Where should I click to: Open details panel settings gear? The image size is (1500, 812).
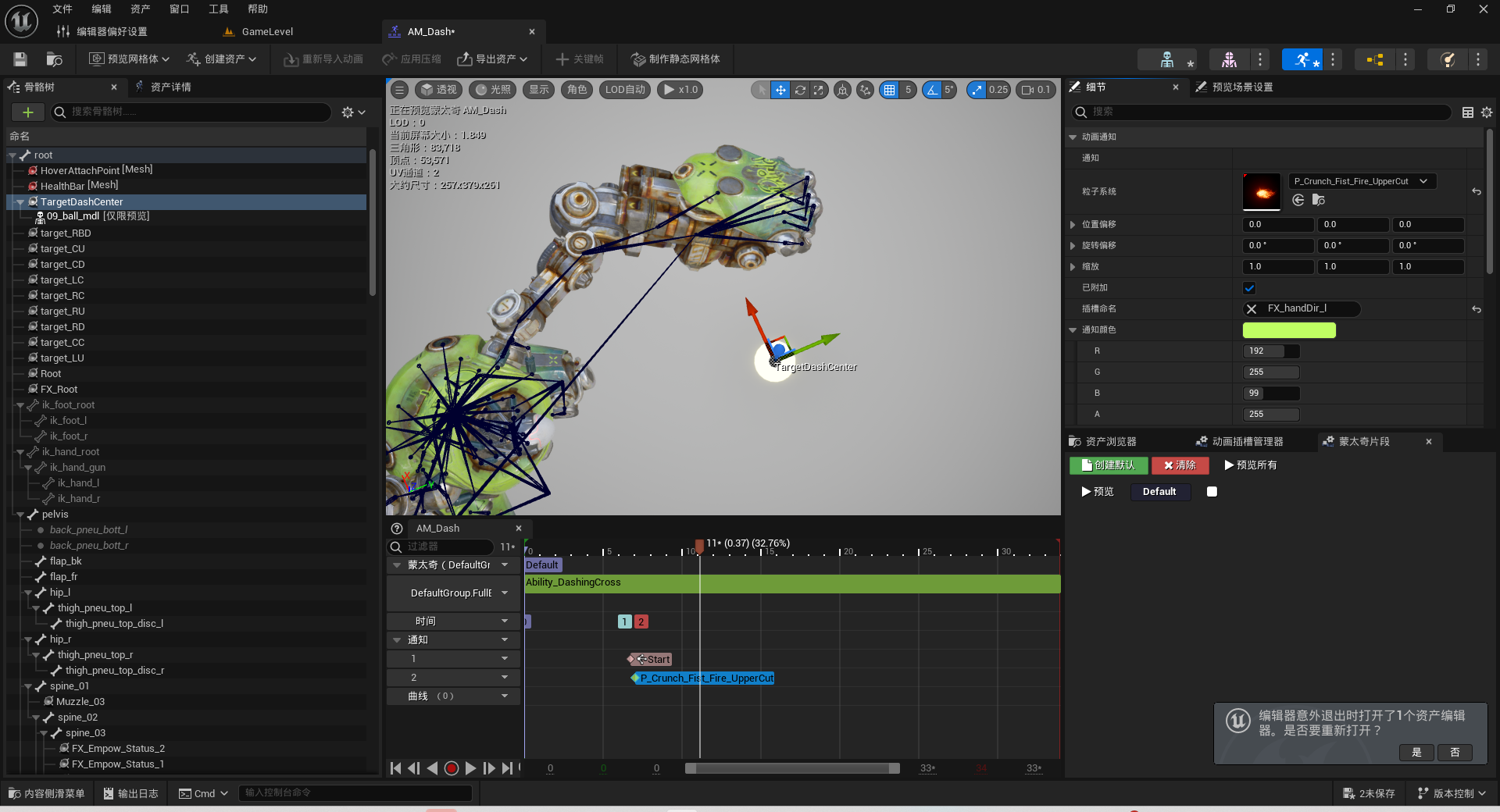click(x=1487, y=112)
